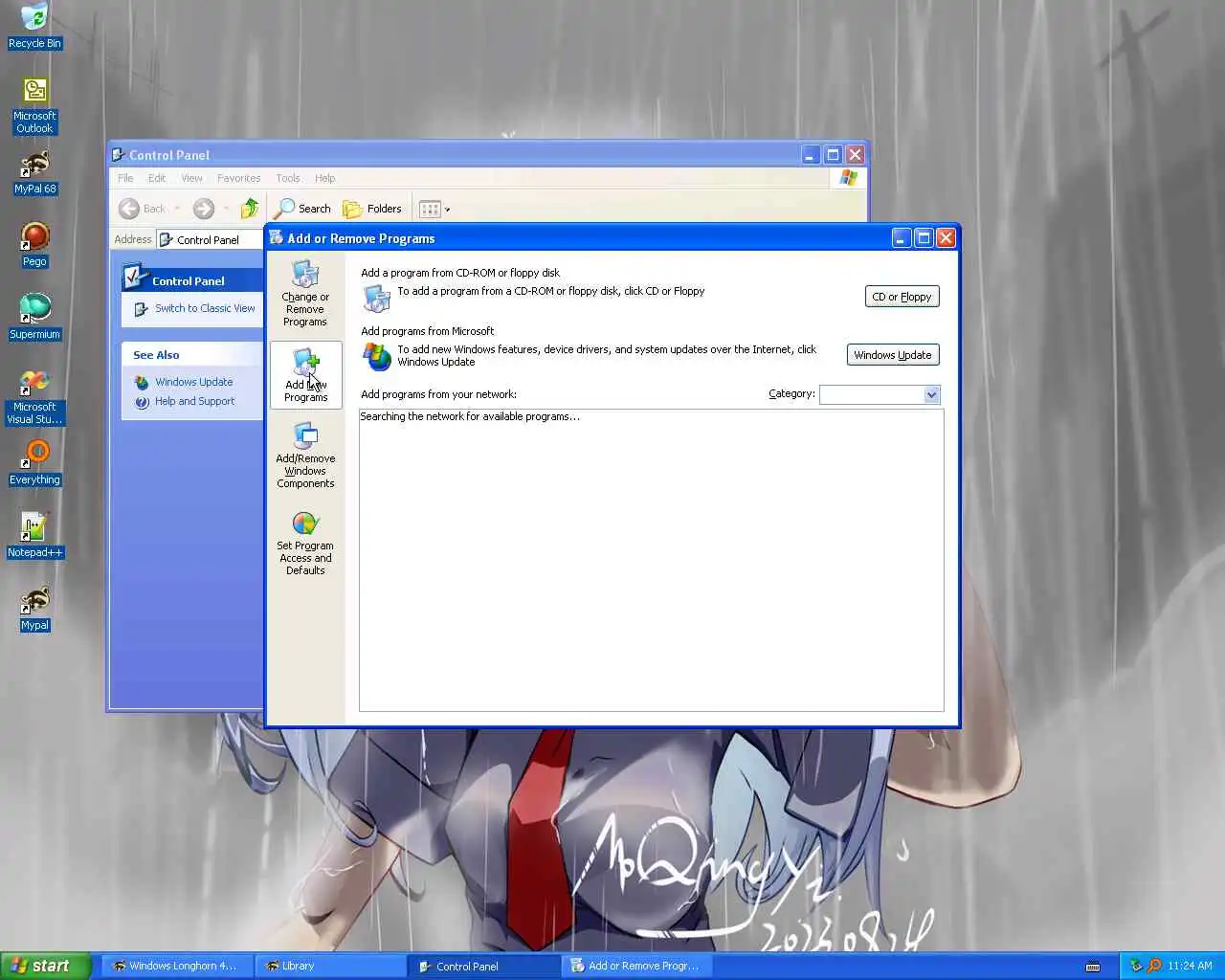The height and width of the screenshot is (980, 1225).
Task: Click the Control Panel task pane header
Action: pos(192,279)
